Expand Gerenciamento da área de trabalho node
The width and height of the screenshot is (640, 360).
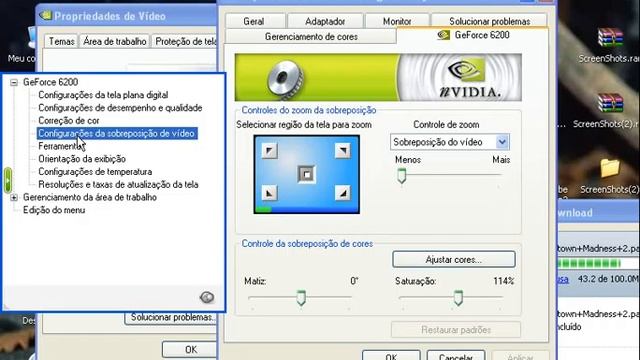[x=14, y=198]
